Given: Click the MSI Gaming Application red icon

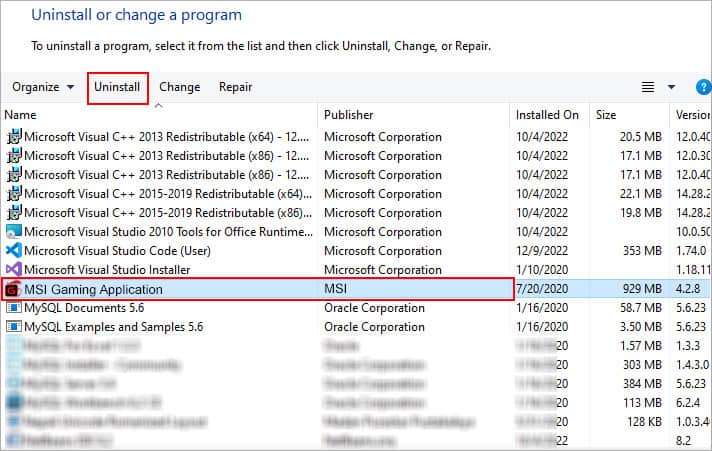Looking at the screenshot, I should (13, 289).
